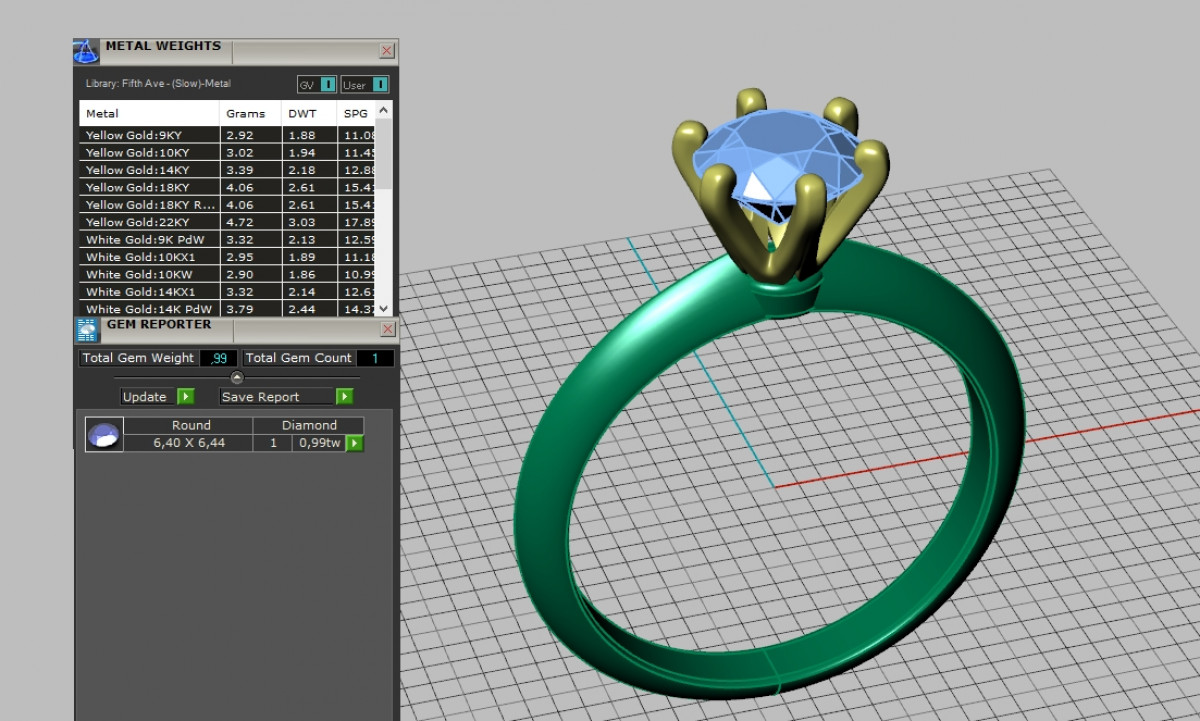Click the green arrow beside 0,99tw
Screen dimensions: 1200x721
click(x=354, y=443)
